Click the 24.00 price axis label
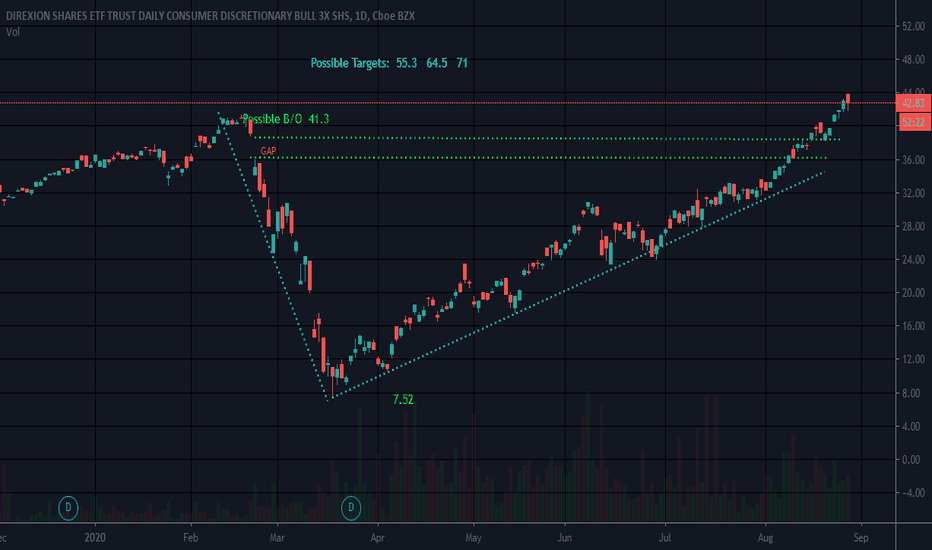Image resolution: width=932 pixels, height=550 pixels. pos(913,260)
